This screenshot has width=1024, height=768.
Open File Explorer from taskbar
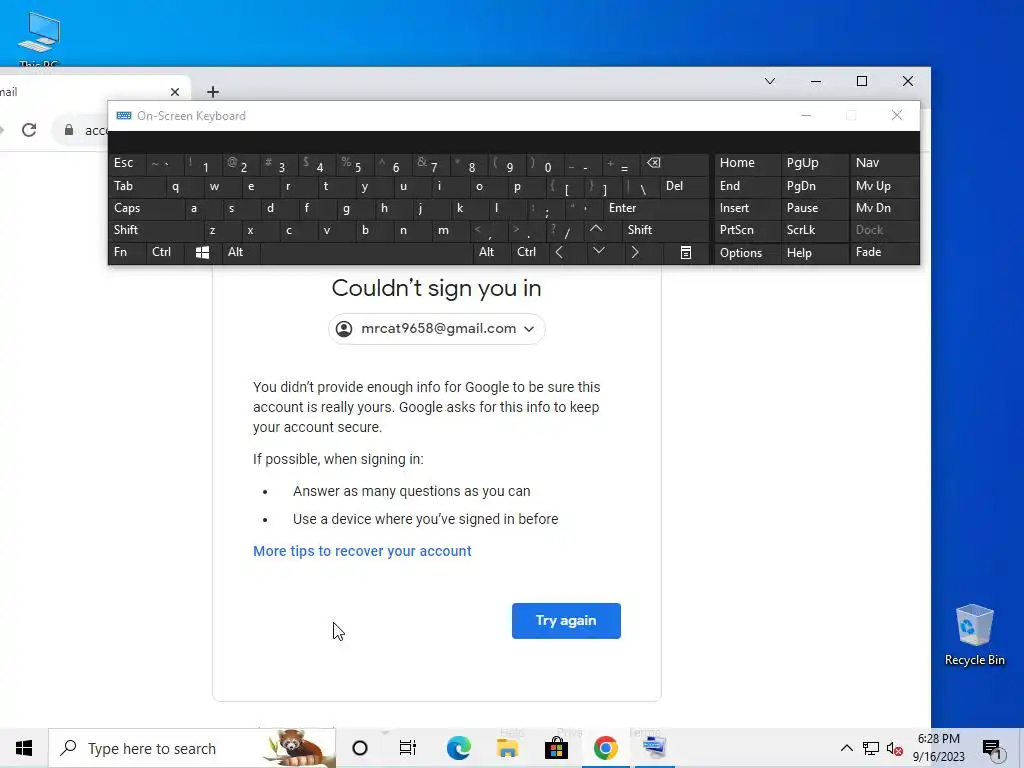(x=507, y=748)
